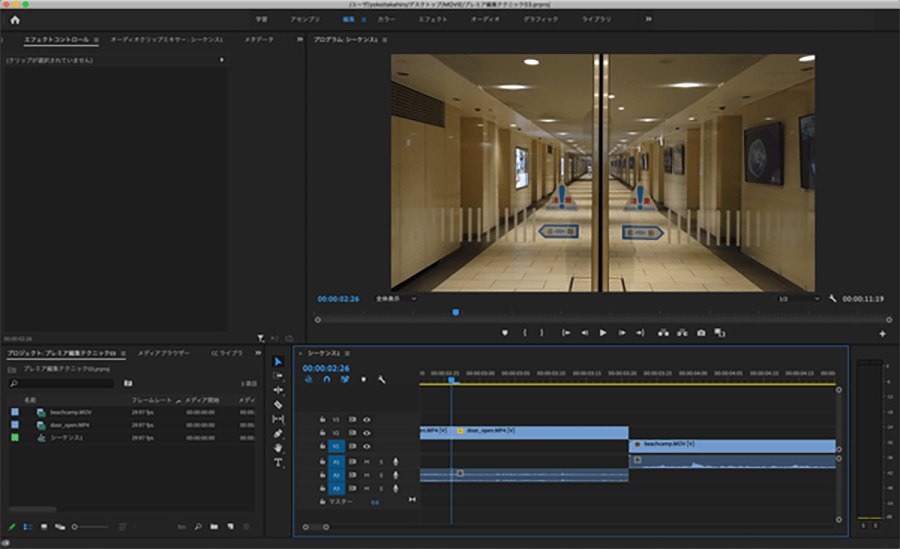900x549 pixels.
Task: Select the Hand tool
Action: [x=278, y=448]
